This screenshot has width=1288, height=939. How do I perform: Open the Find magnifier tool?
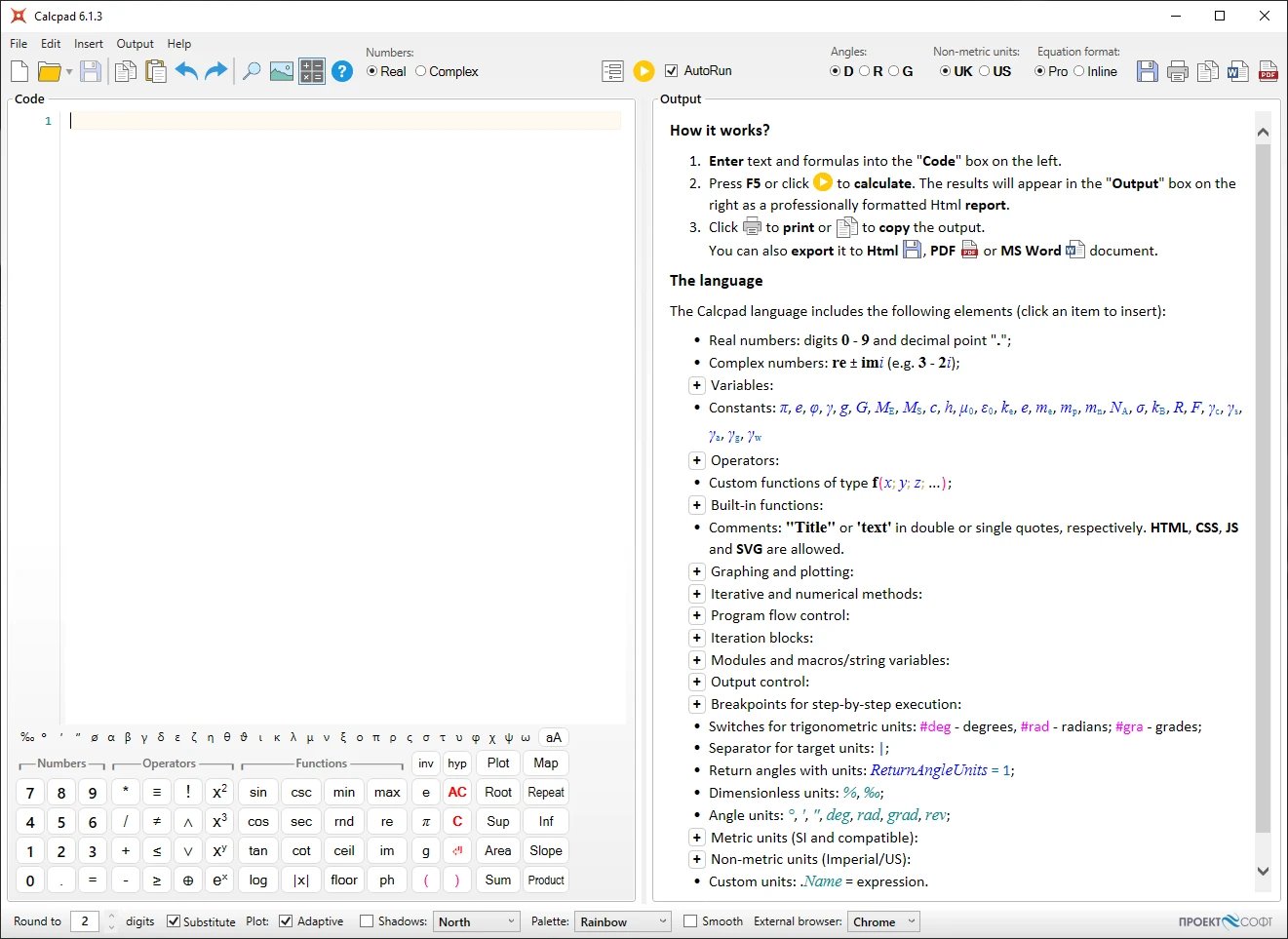click(251, 71)
